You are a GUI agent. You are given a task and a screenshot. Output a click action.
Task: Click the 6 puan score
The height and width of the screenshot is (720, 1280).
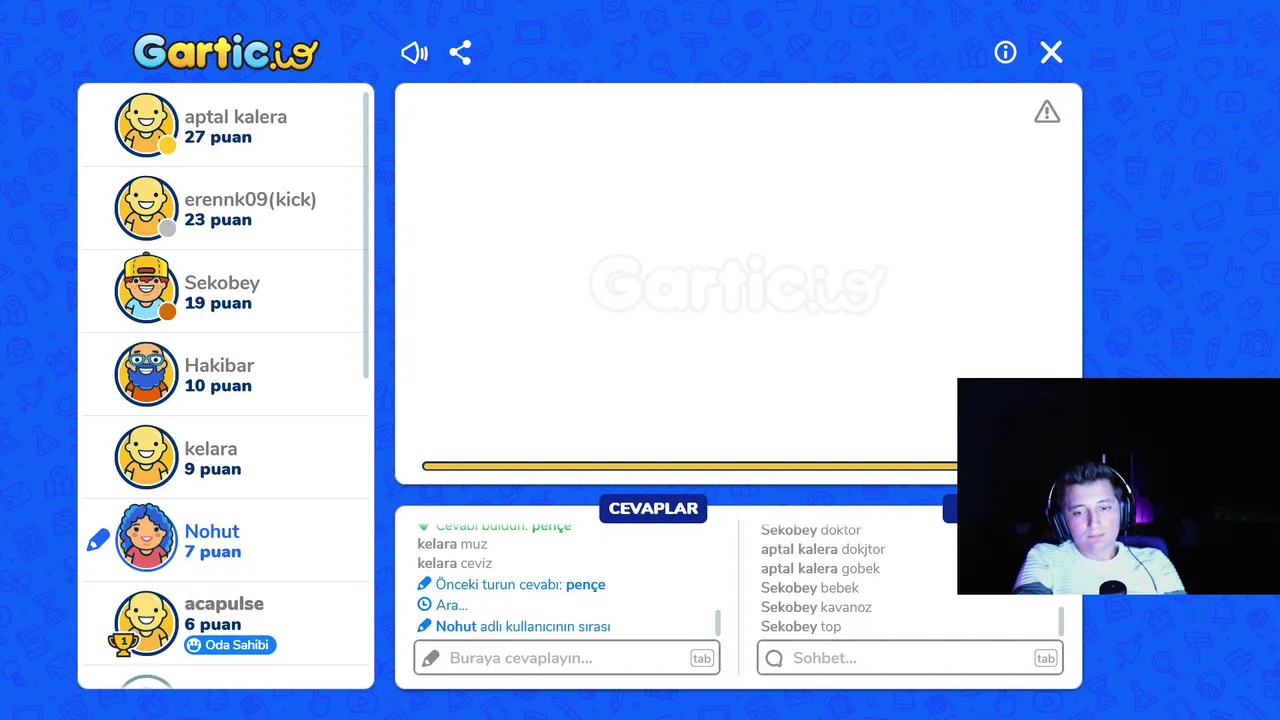click(213, 625)
